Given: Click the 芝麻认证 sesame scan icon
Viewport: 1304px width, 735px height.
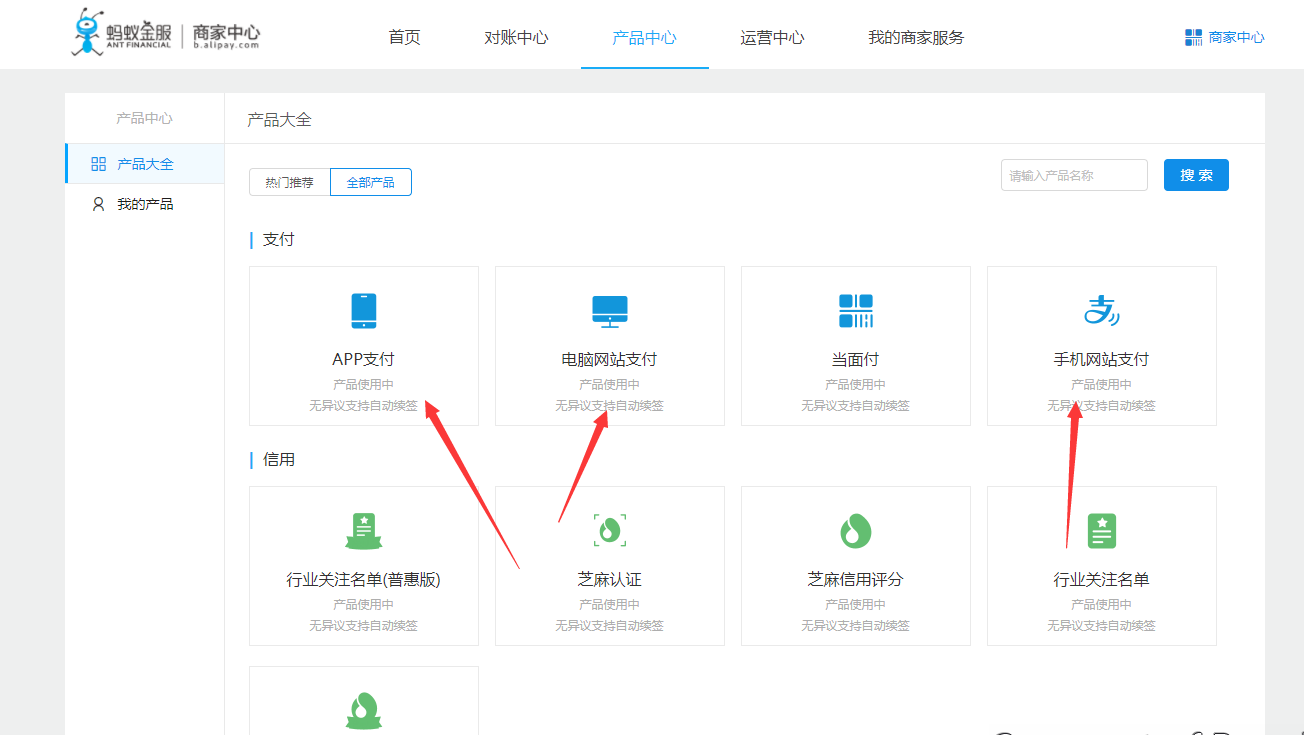Looking at the screenshot, I should [610, 530].
